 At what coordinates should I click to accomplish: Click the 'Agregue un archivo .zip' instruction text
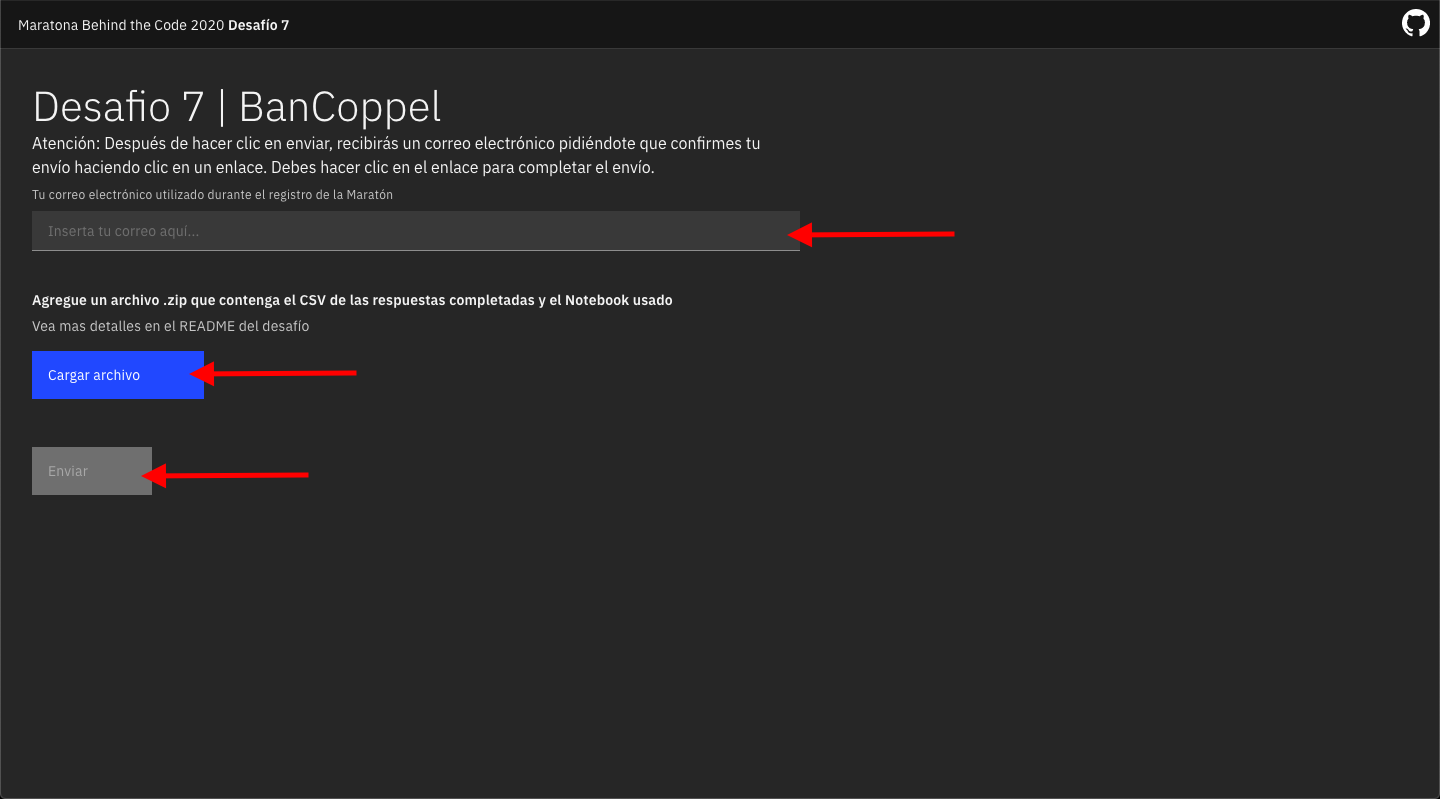click(x=352, y=300)
